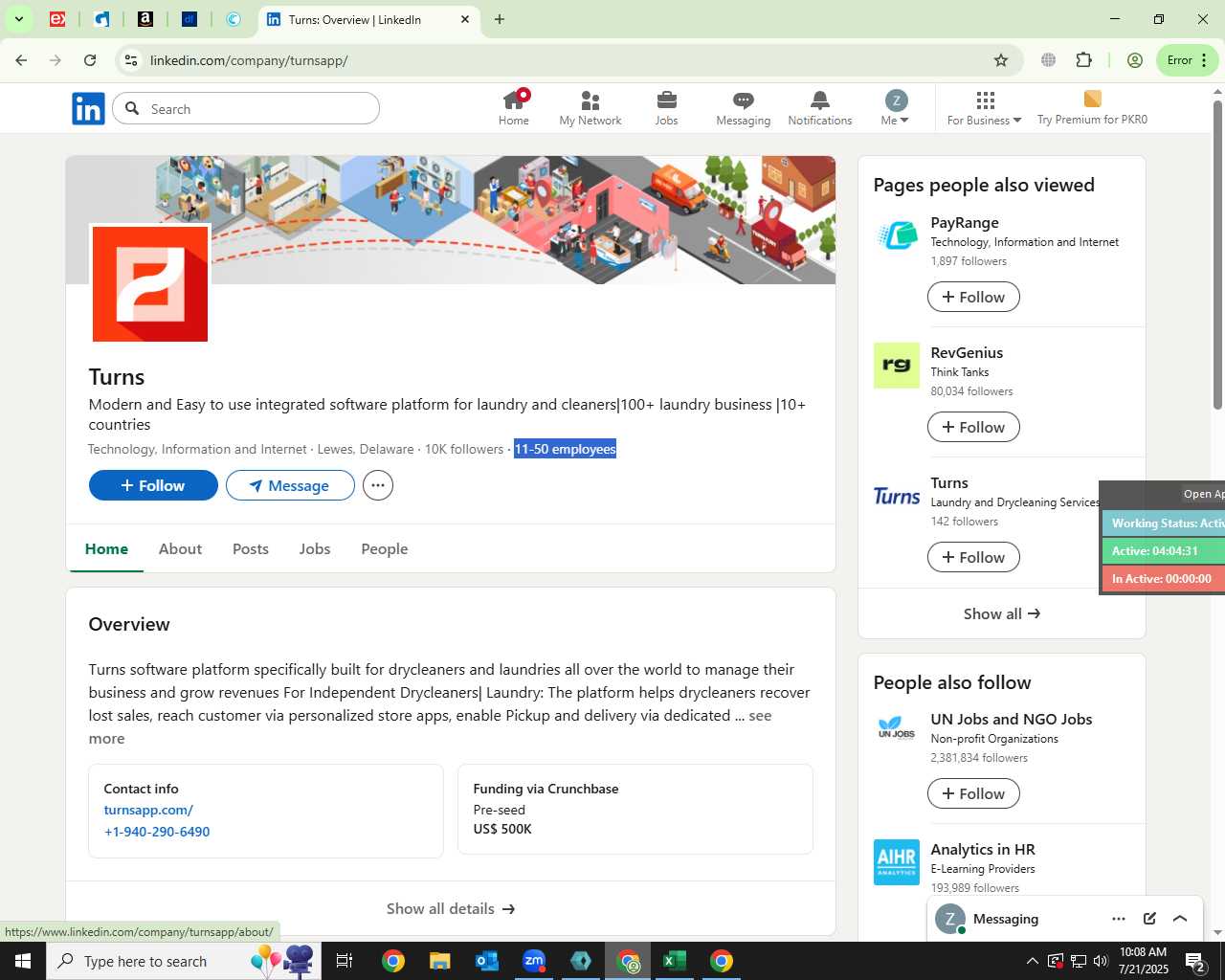The height and width of the screenshot is (980, 1225).
Task: Follow the Turns Laundry and Drycleaning page
Action: [x=973, y=557]
